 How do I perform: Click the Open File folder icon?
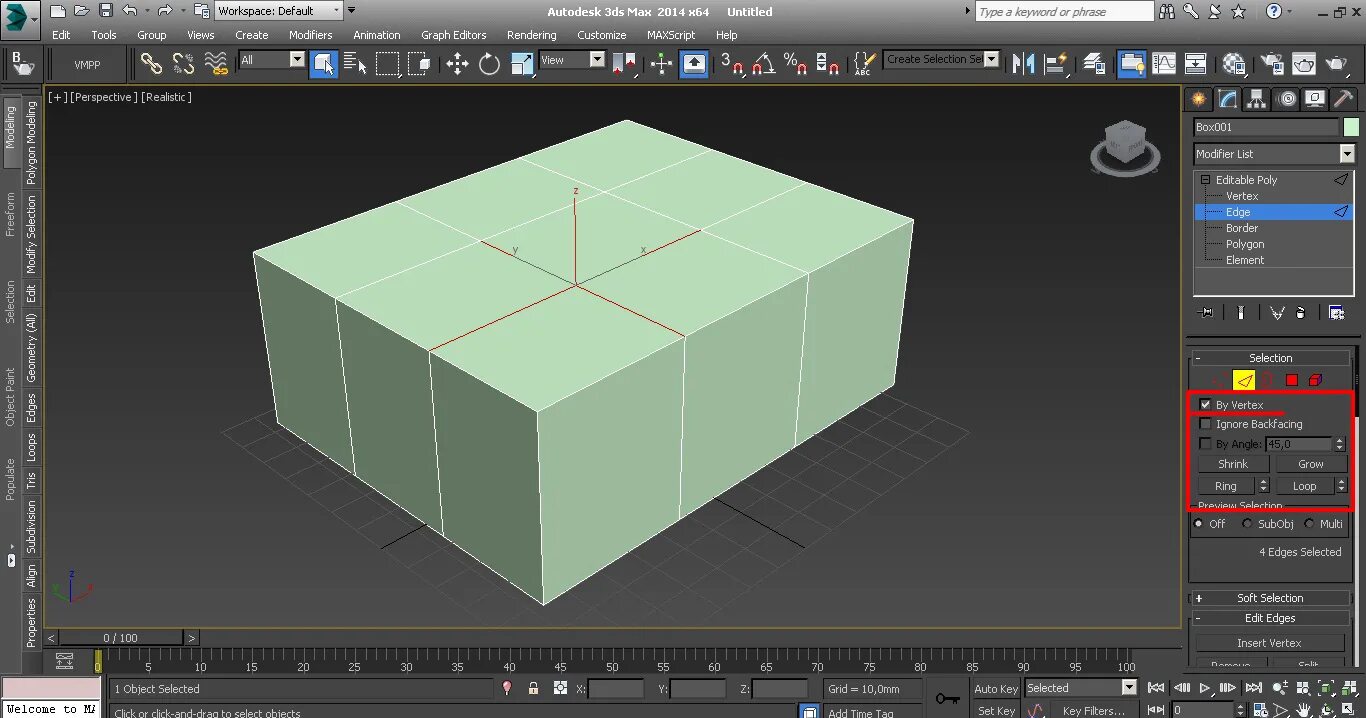[x=81, y=11]
